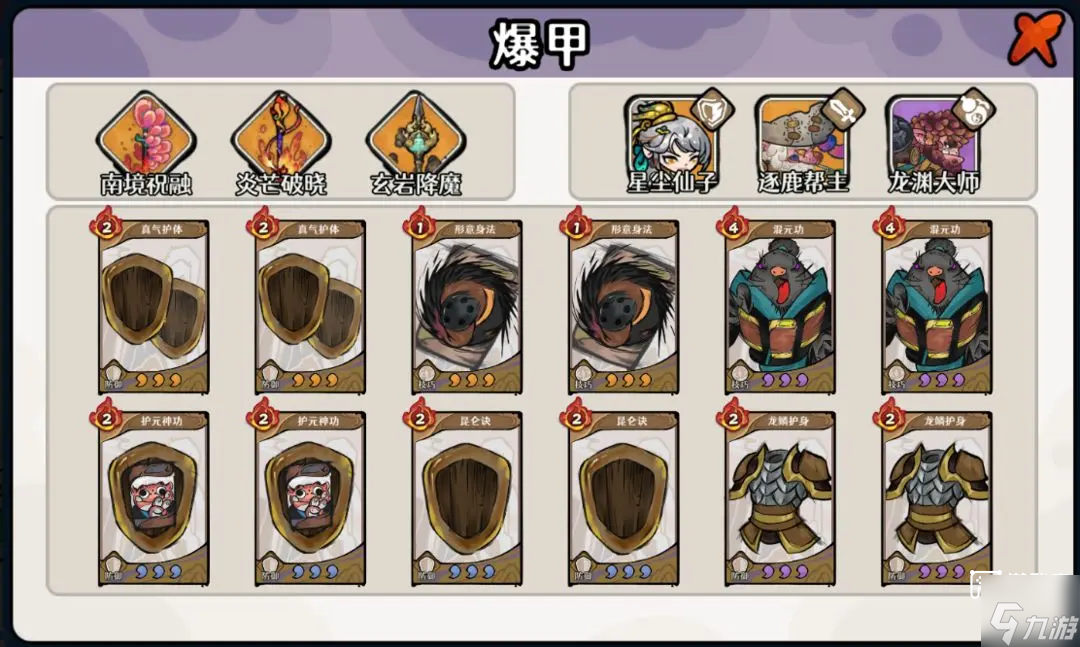Select the 南境祝融 weapon icon
The width and height of the screenshot is (1080, 647).
tap(146, 135)
